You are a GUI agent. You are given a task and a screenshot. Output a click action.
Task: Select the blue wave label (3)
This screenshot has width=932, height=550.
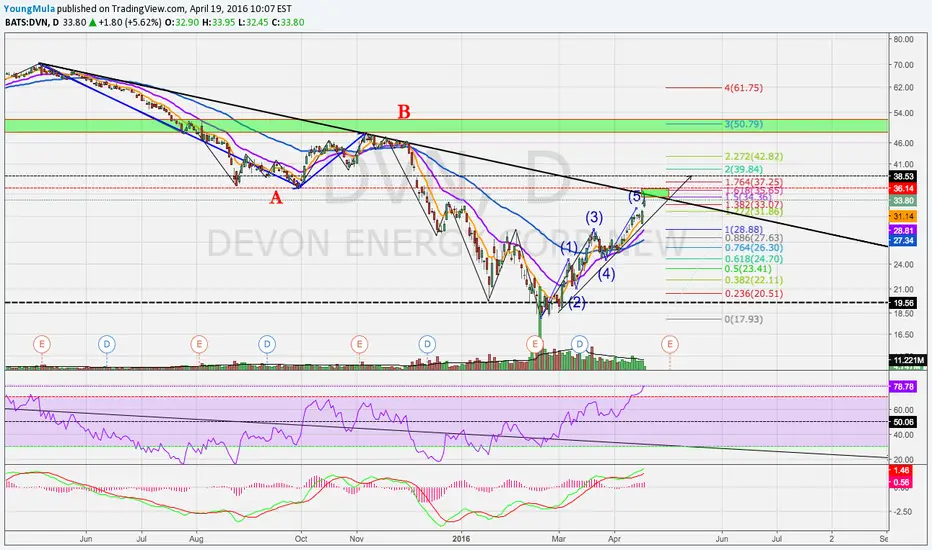594,218
